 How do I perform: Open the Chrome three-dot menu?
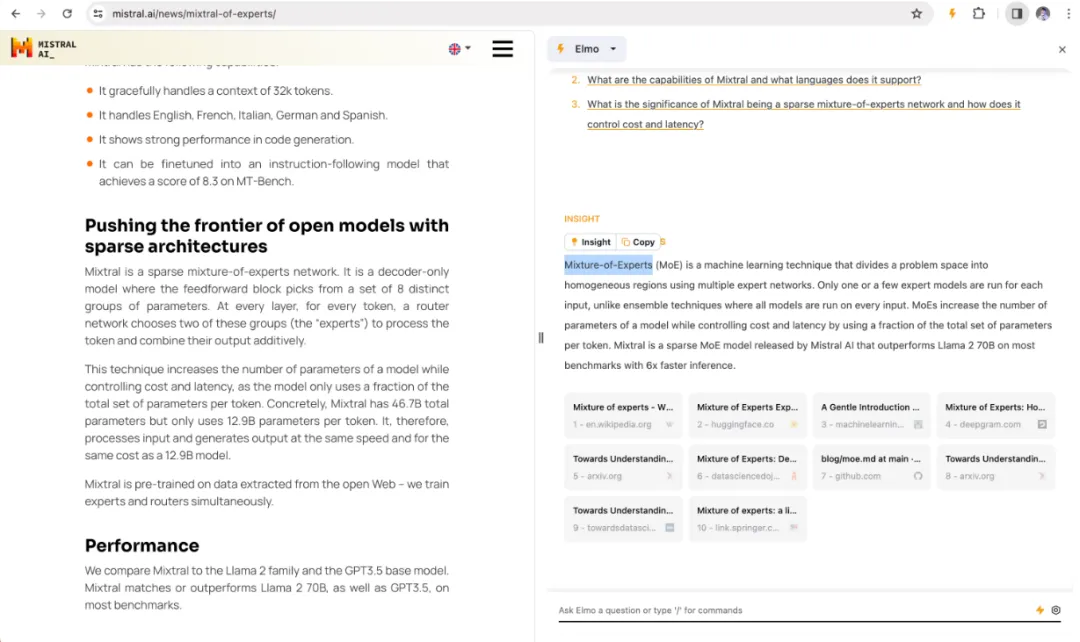click(x=1068, y=14)
